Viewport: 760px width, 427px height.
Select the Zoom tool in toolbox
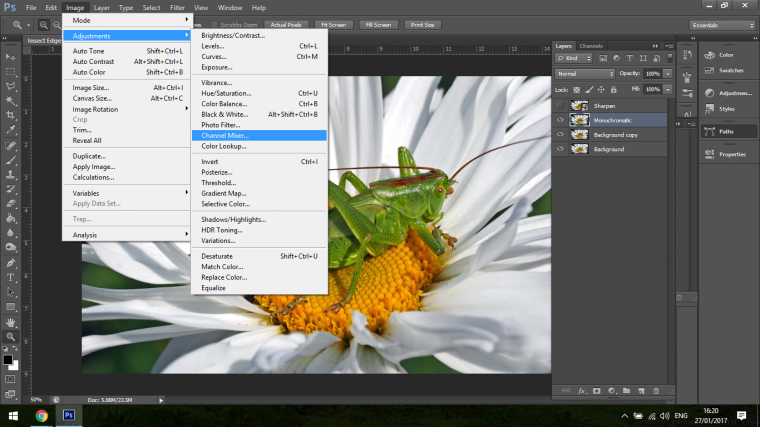10,336
